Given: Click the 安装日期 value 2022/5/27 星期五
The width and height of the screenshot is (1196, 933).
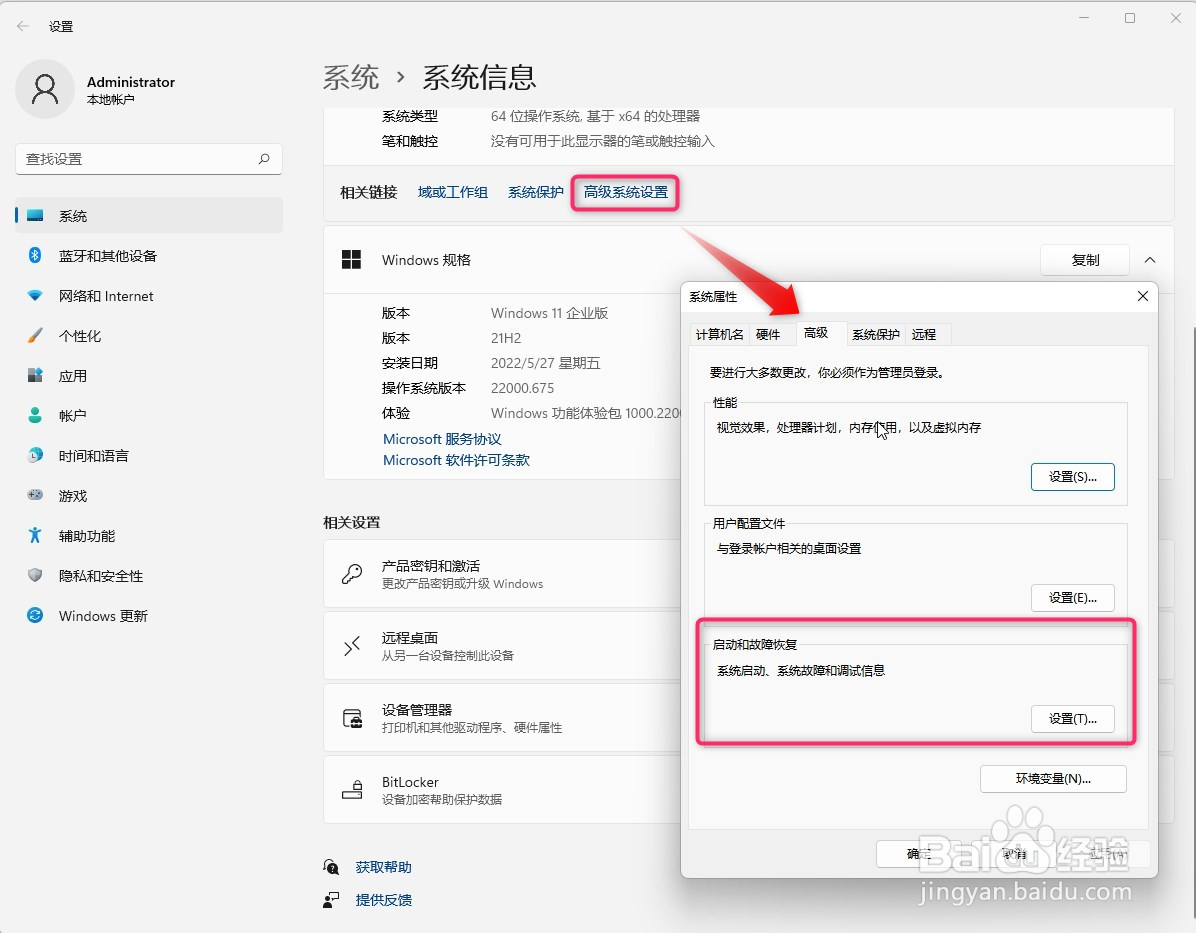Looking at the screenshot, I should 545,363.
